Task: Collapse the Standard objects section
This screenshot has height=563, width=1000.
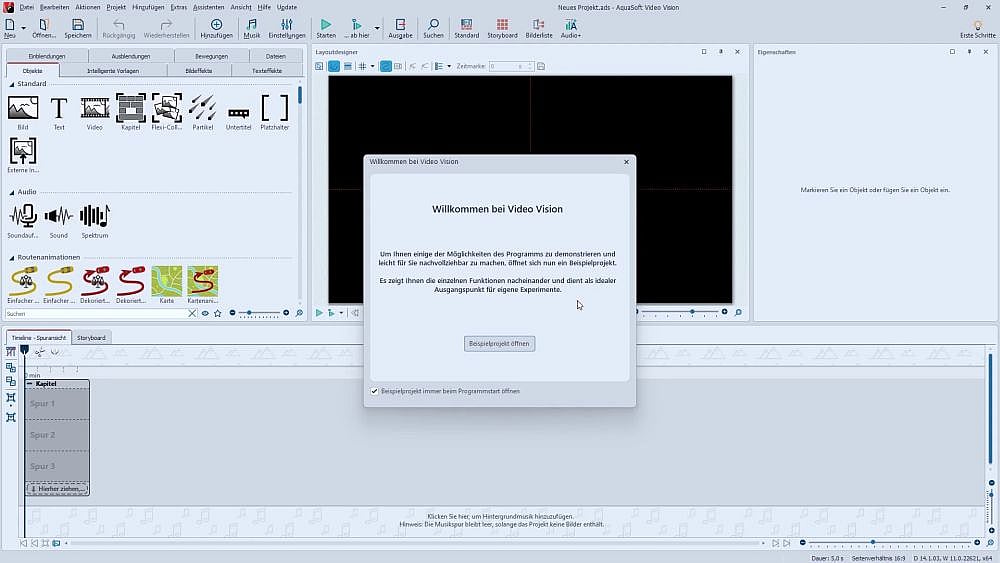Action: (x=12, y=84)
